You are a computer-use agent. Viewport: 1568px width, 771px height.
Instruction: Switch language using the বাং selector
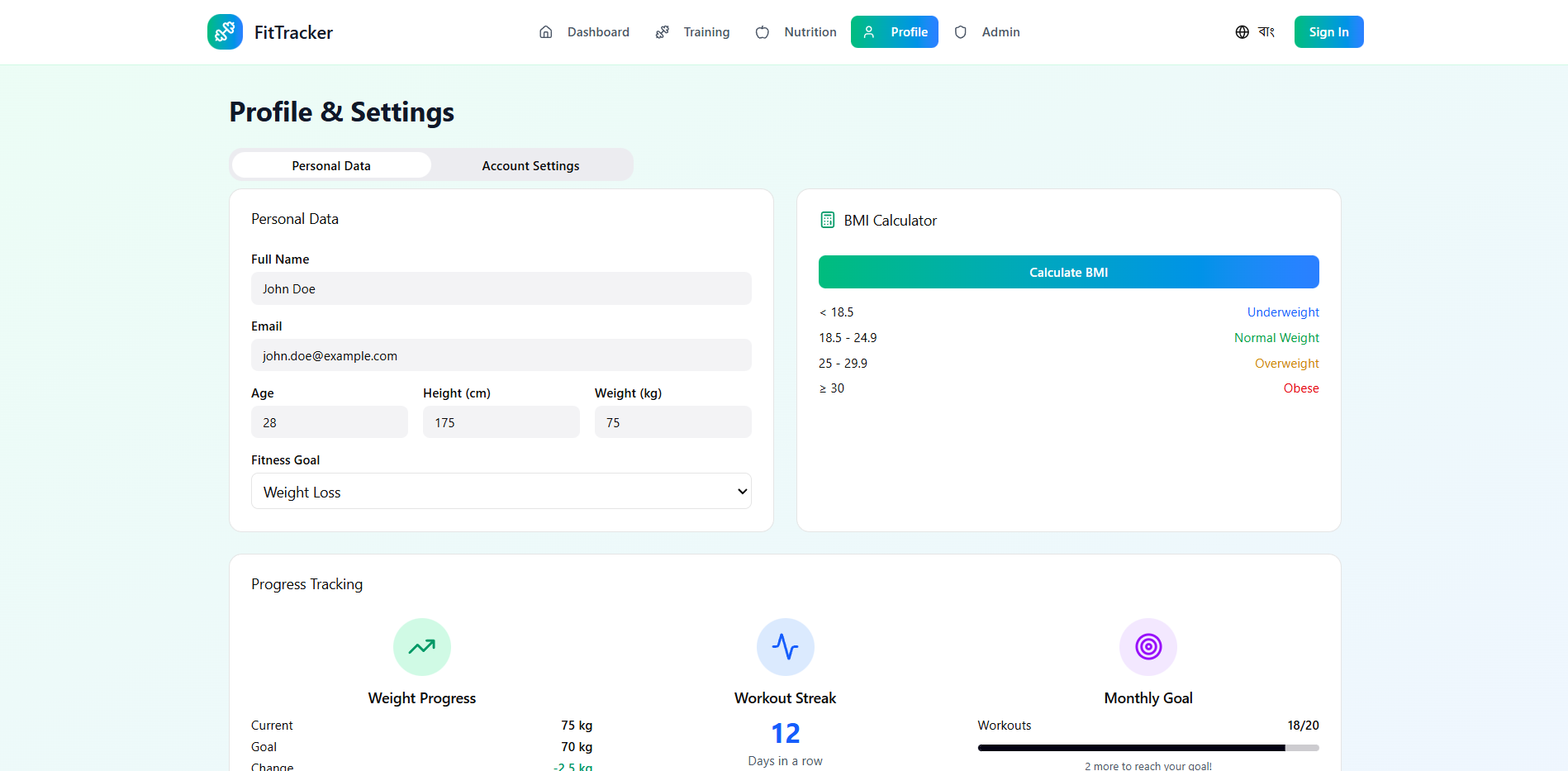pyautogui.click(x=1266, y=31)
